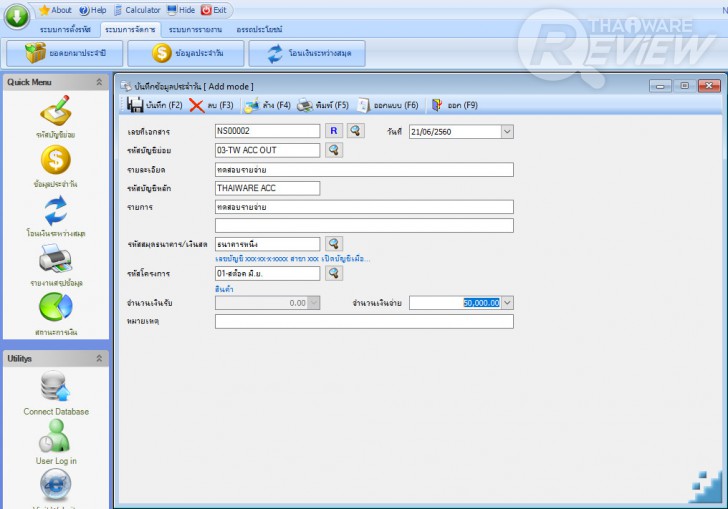Viewport: 728px width, 509px height.
Task: Click the R button beside document number
Action: click(x=334, y=131)
